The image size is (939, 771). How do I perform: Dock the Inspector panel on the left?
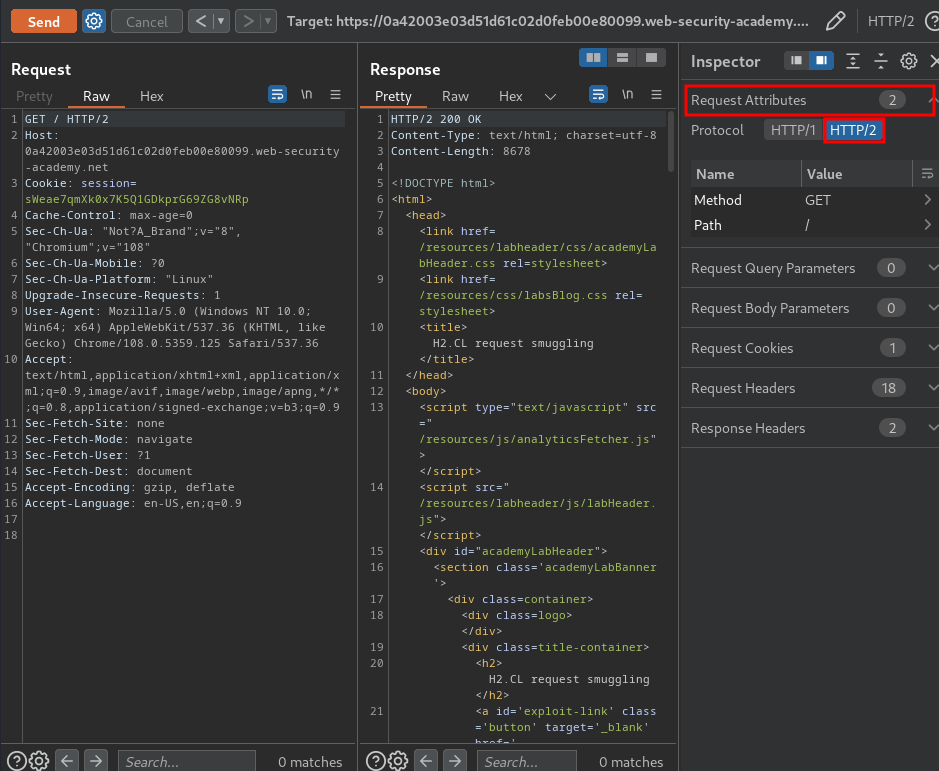[x=796, y=61]
